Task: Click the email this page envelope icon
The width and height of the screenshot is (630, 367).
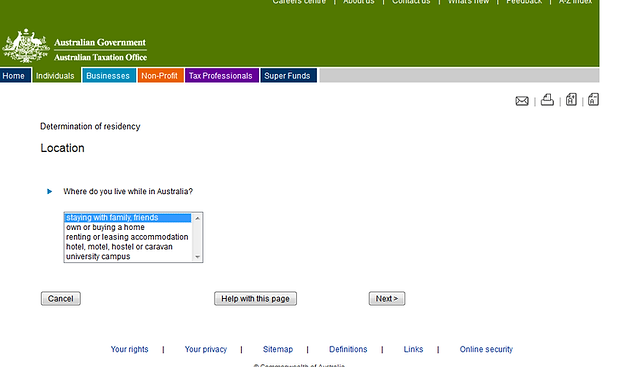Action: pos(522,100)
